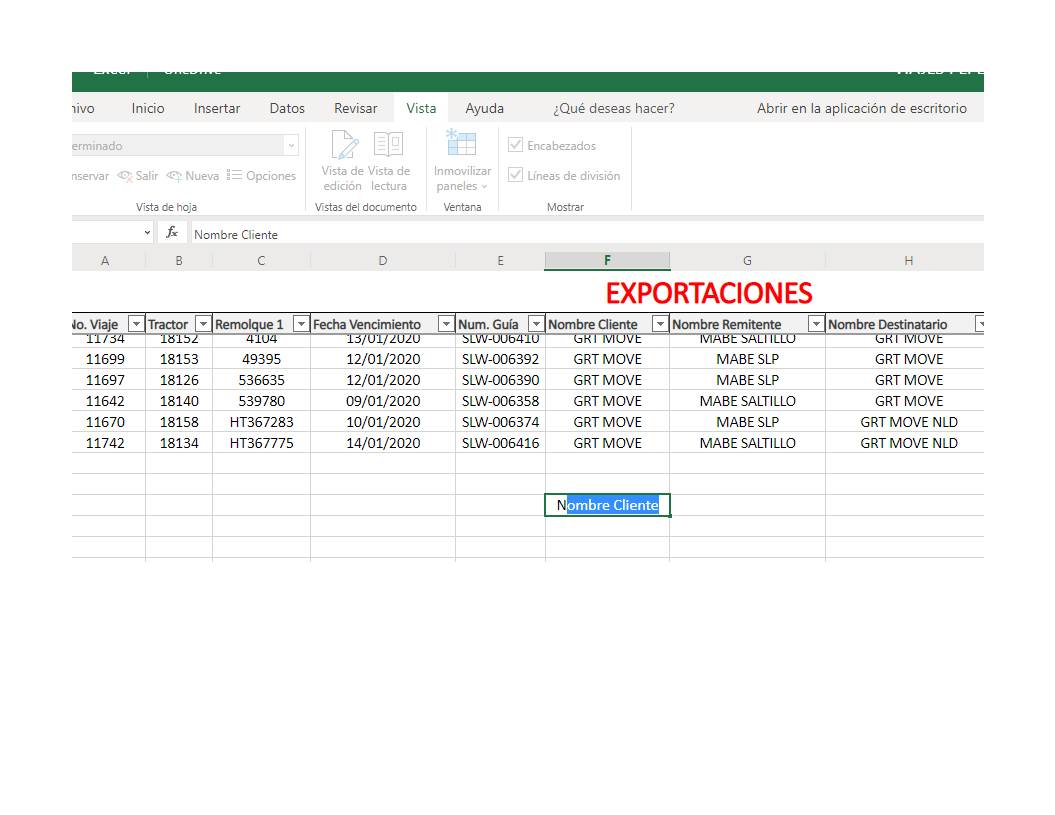Switch to the Datos tab
Viewport: 1055px width, 815px height.
click(x=287, y=108)
